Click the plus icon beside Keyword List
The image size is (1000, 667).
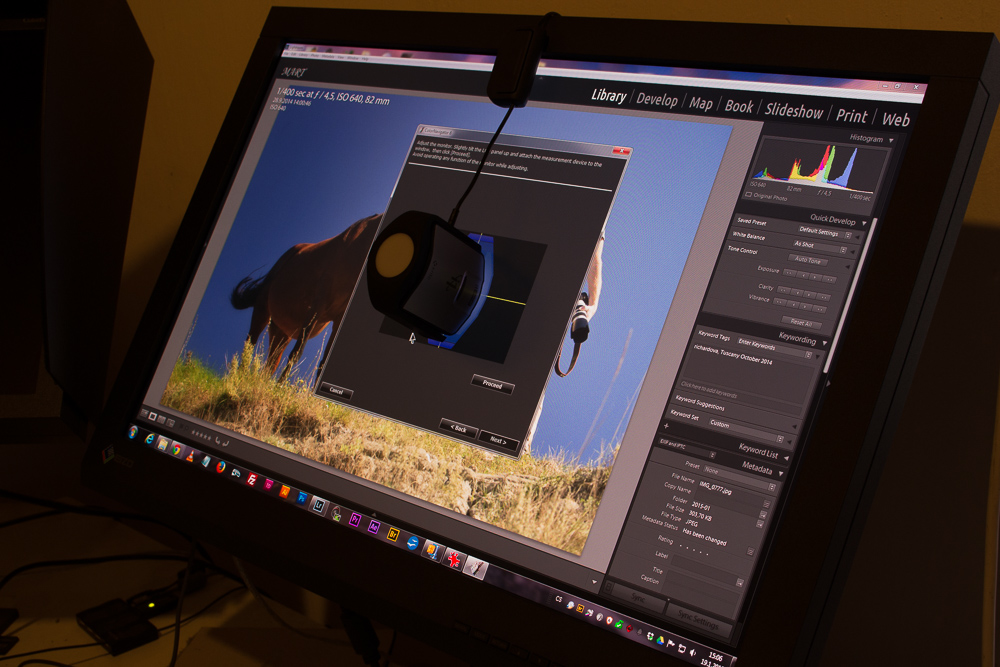tap(666, 425)
